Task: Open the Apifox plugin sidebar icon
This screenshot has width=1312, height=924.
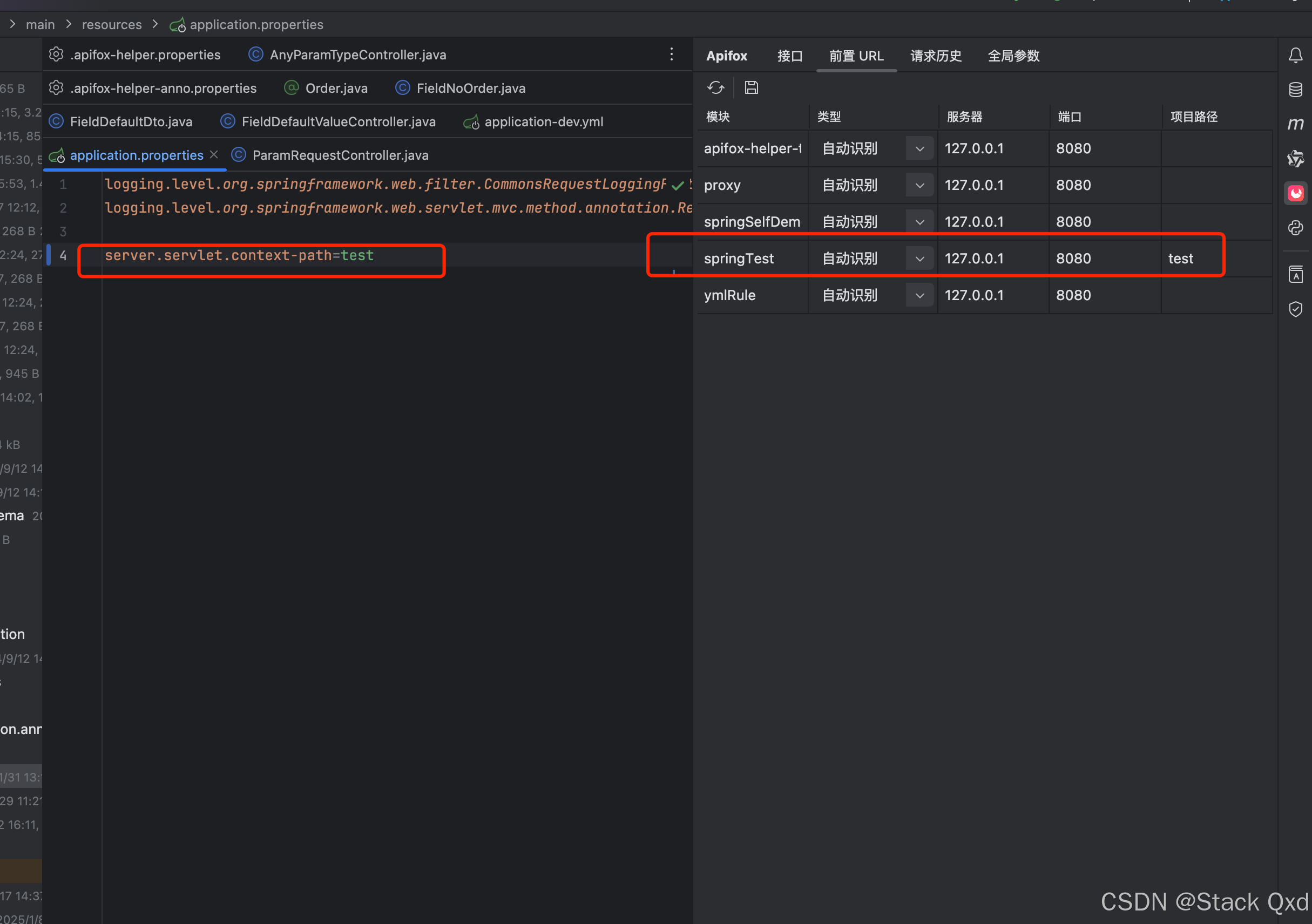Action: 1295,193
